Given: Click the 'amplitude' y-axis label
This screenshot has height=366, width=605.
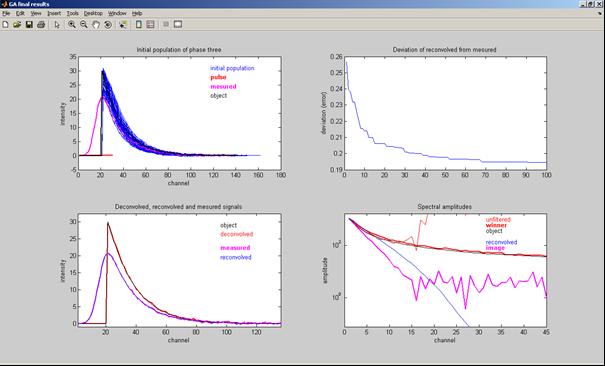Looking at the screenshot, I should (325, 270).
